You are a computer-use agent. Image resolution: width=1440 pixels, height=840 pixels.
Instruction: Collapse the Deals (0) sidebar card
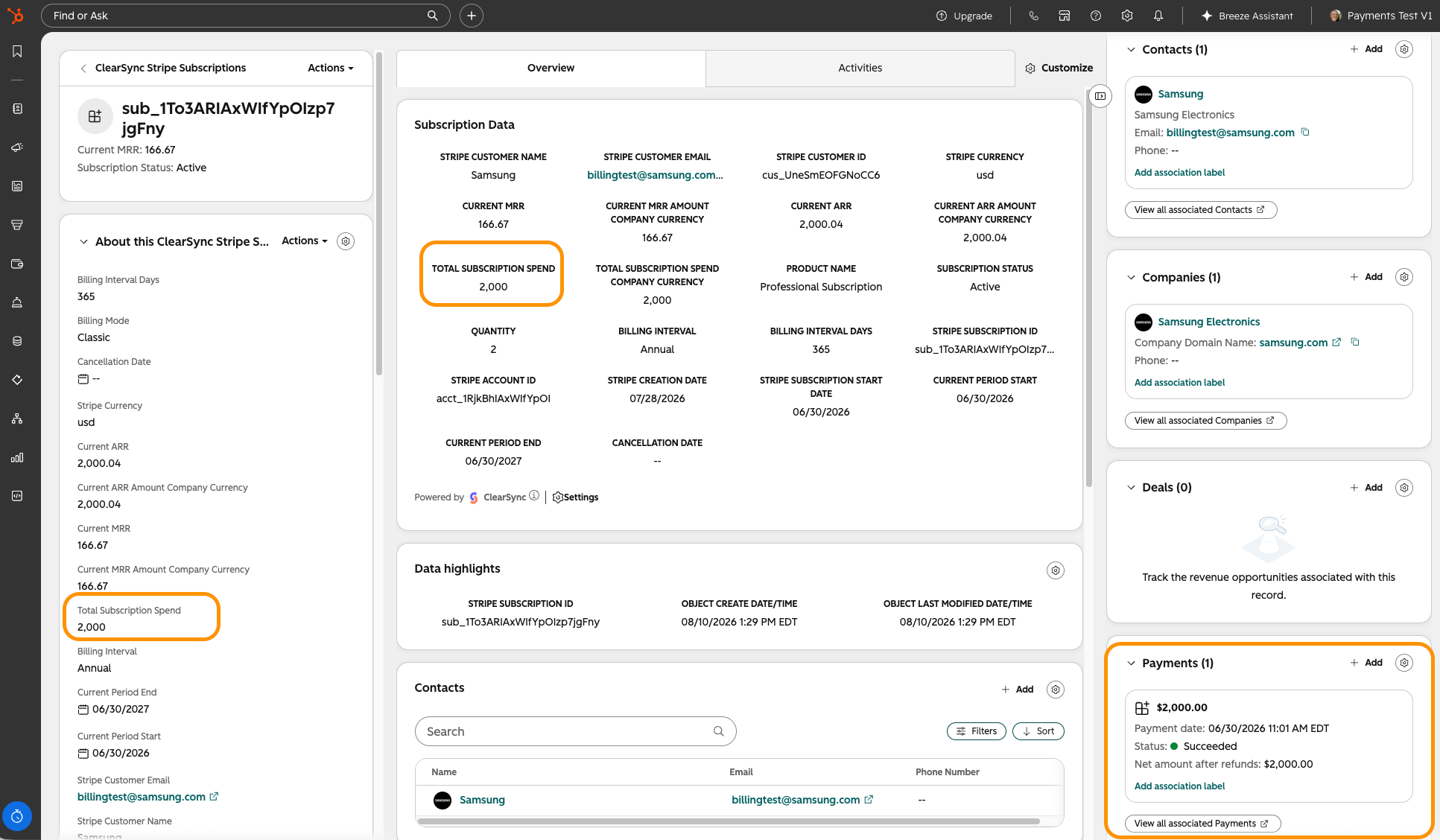click(x=1131, y=488)
